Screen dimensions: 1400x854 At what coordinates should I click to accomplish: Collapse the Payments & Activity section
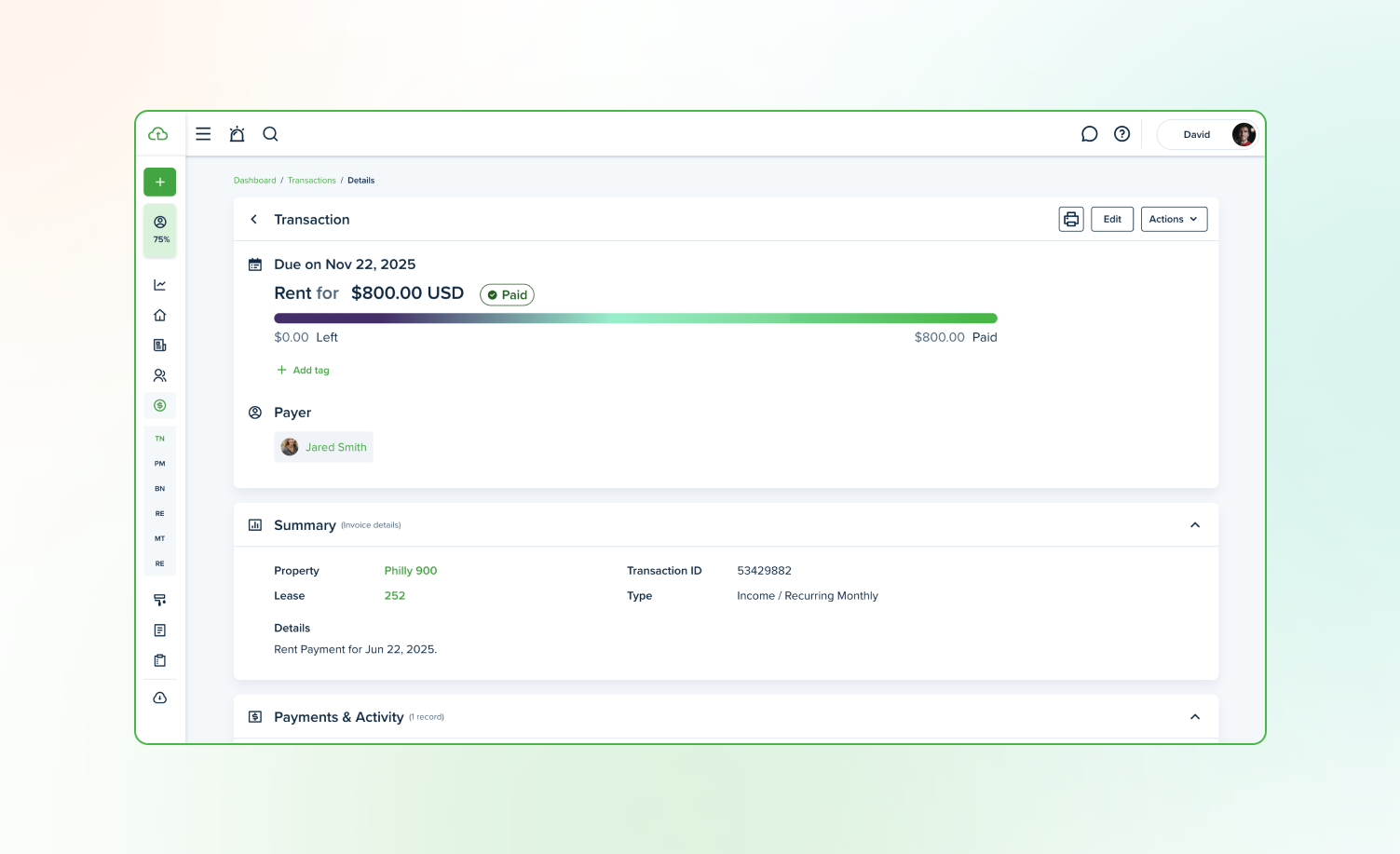[x=1194, y=717]
